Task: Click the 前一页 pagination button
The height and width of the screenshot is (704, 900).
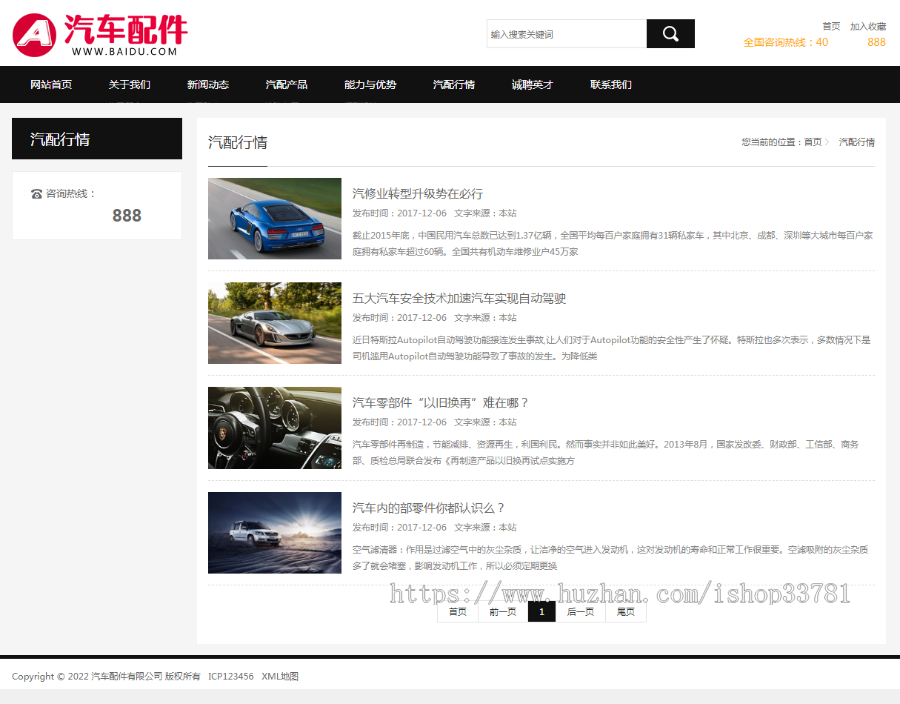Action: click(503, 612)
